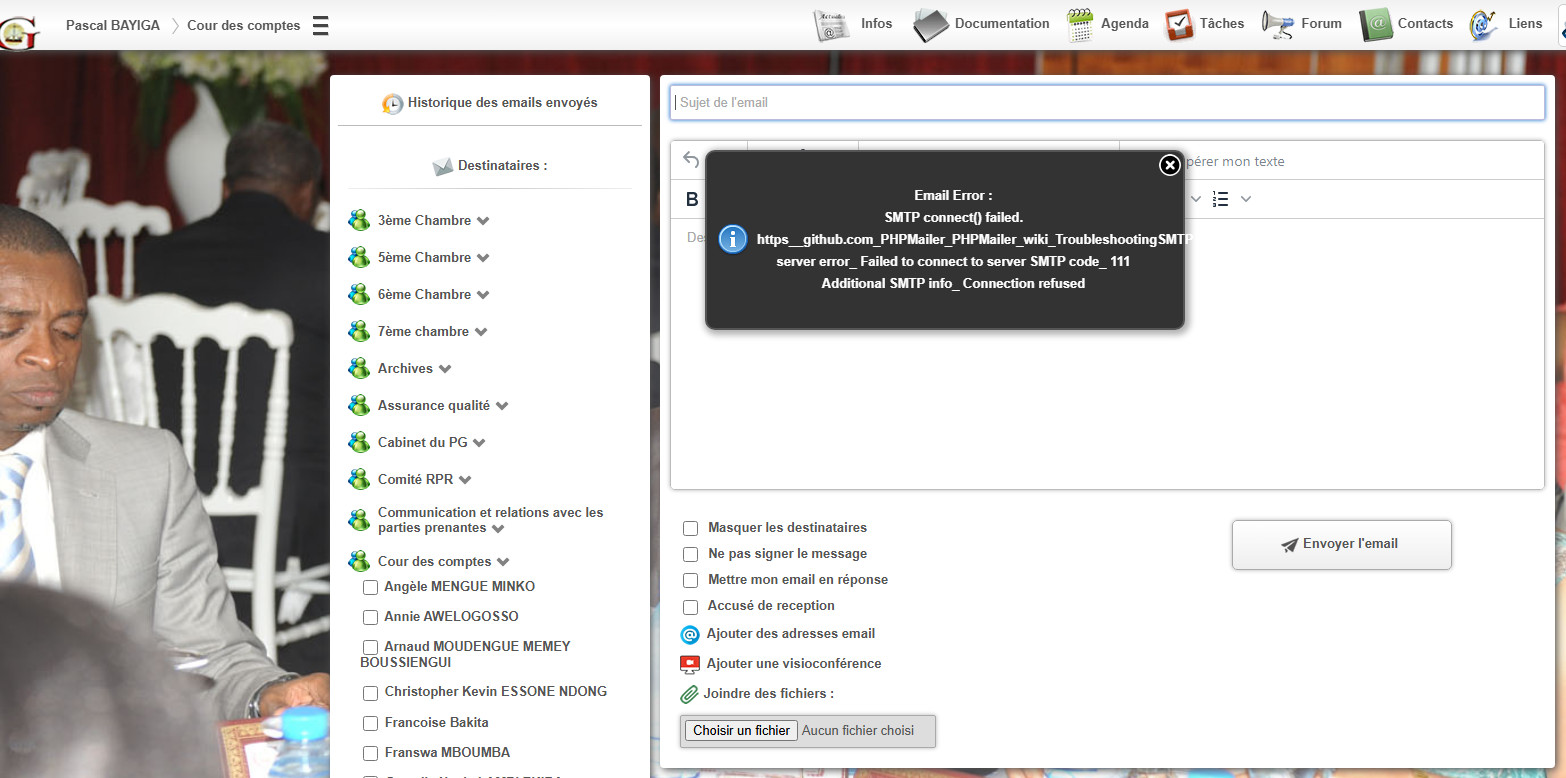Open the Liens page
Viewport: 1566px width, 778px height.
pos(1525,23)
